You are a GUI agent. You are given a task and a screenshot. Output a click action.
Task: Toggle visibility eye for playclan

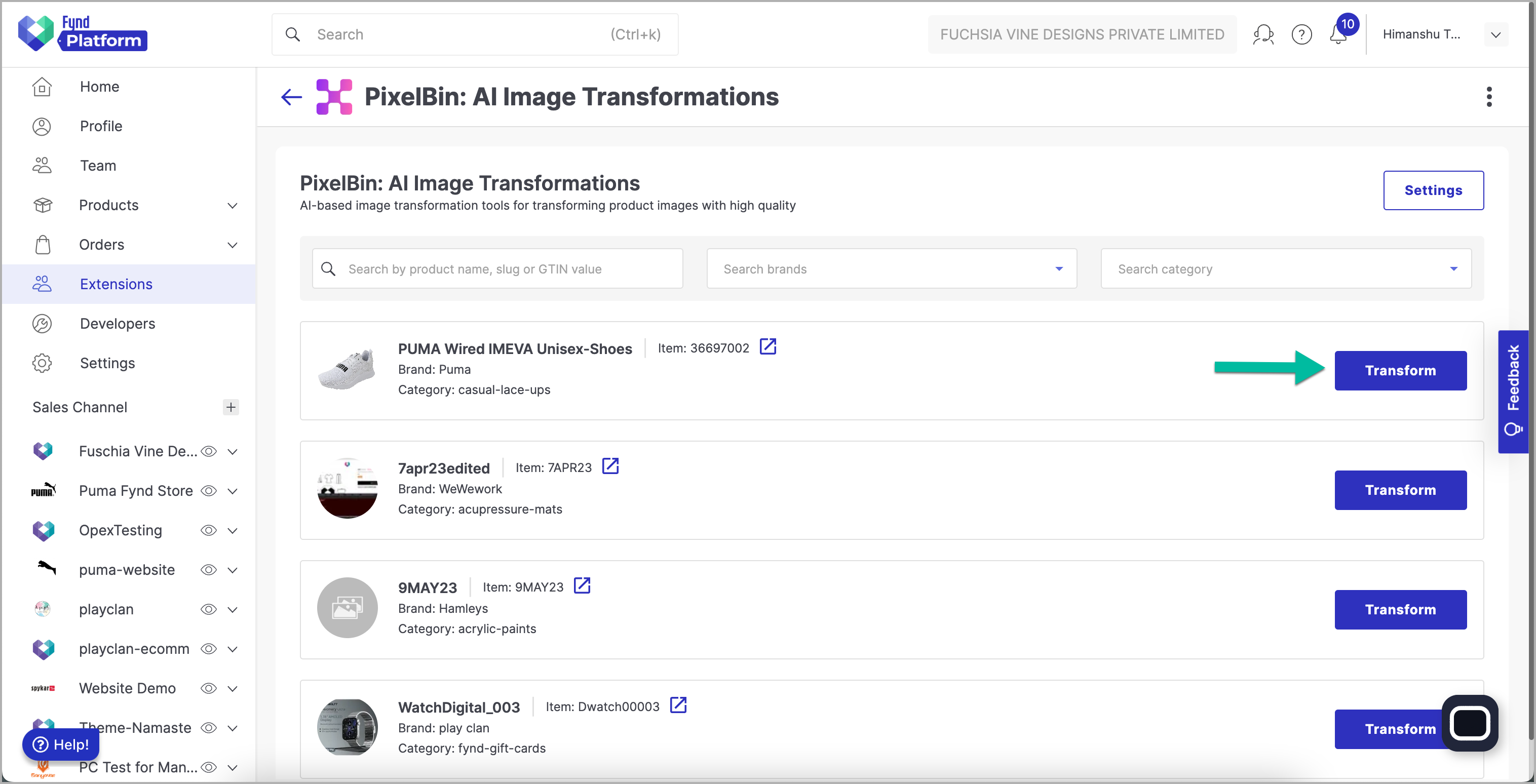click(208, 609)
